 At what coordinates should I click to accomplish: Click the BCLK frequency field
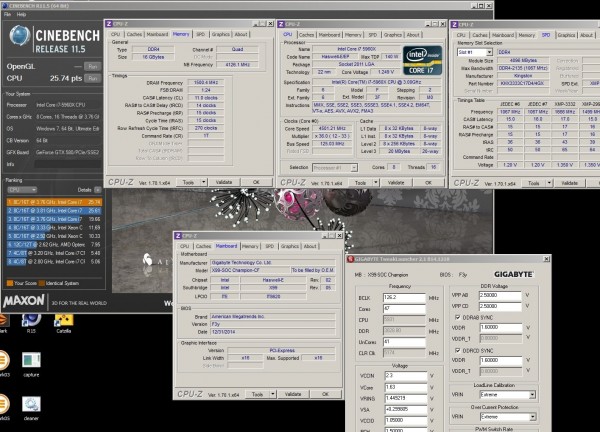click(x=404, y=297)
